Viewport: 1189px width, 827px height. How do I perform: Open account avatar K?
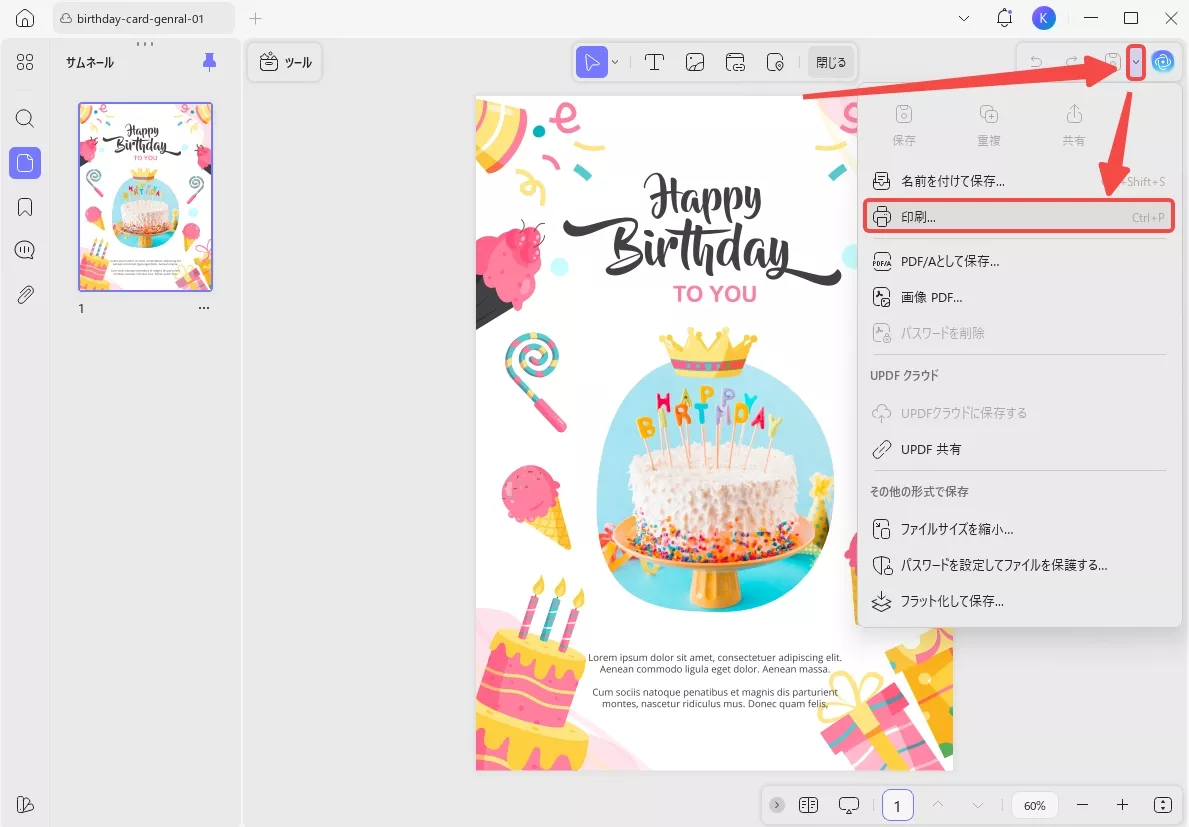[x=1044, y=18]
